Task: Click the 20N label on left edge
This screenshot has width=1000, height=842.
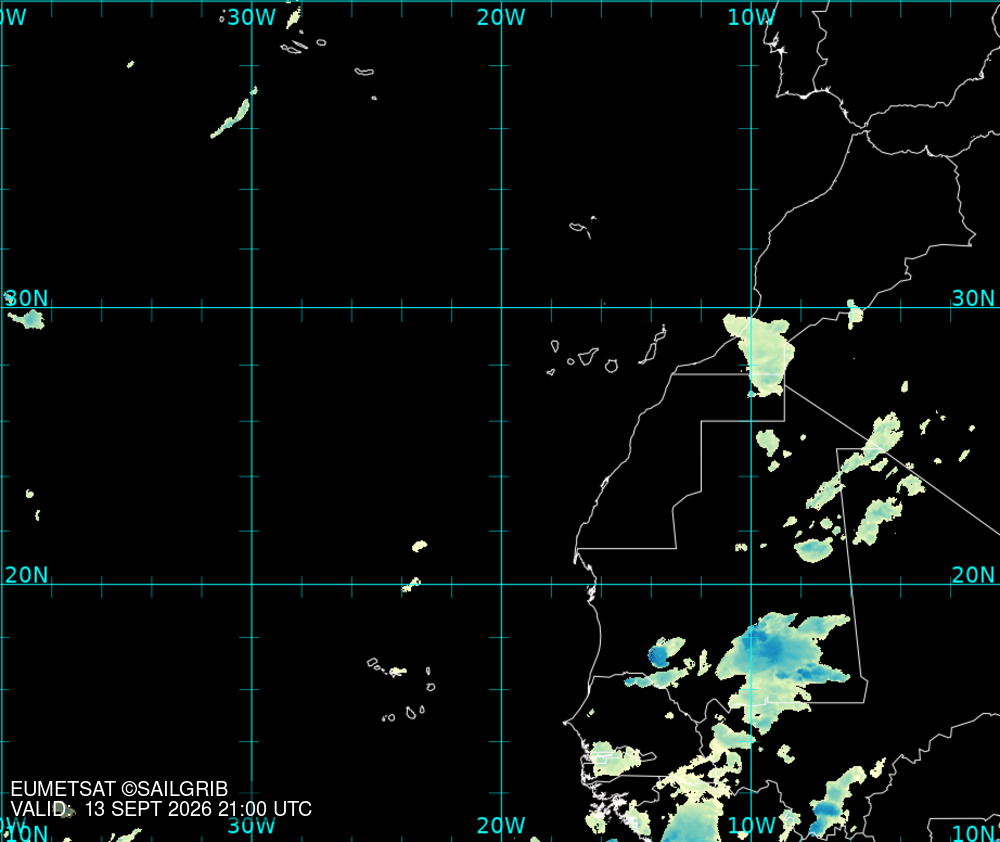Action: 27,575
